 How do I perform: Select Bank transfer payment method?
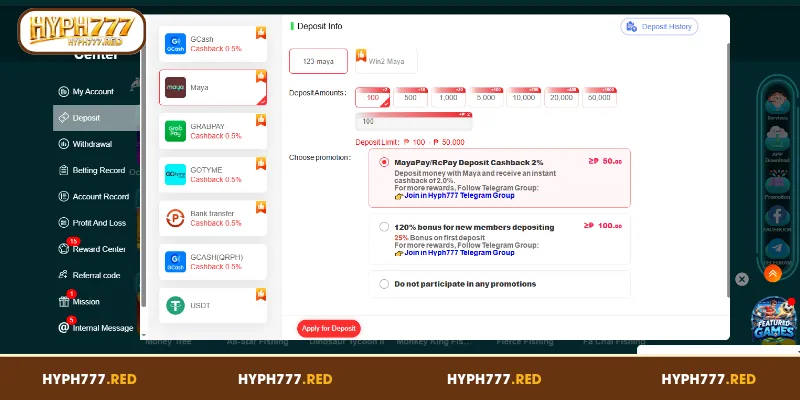click(213, 218)
